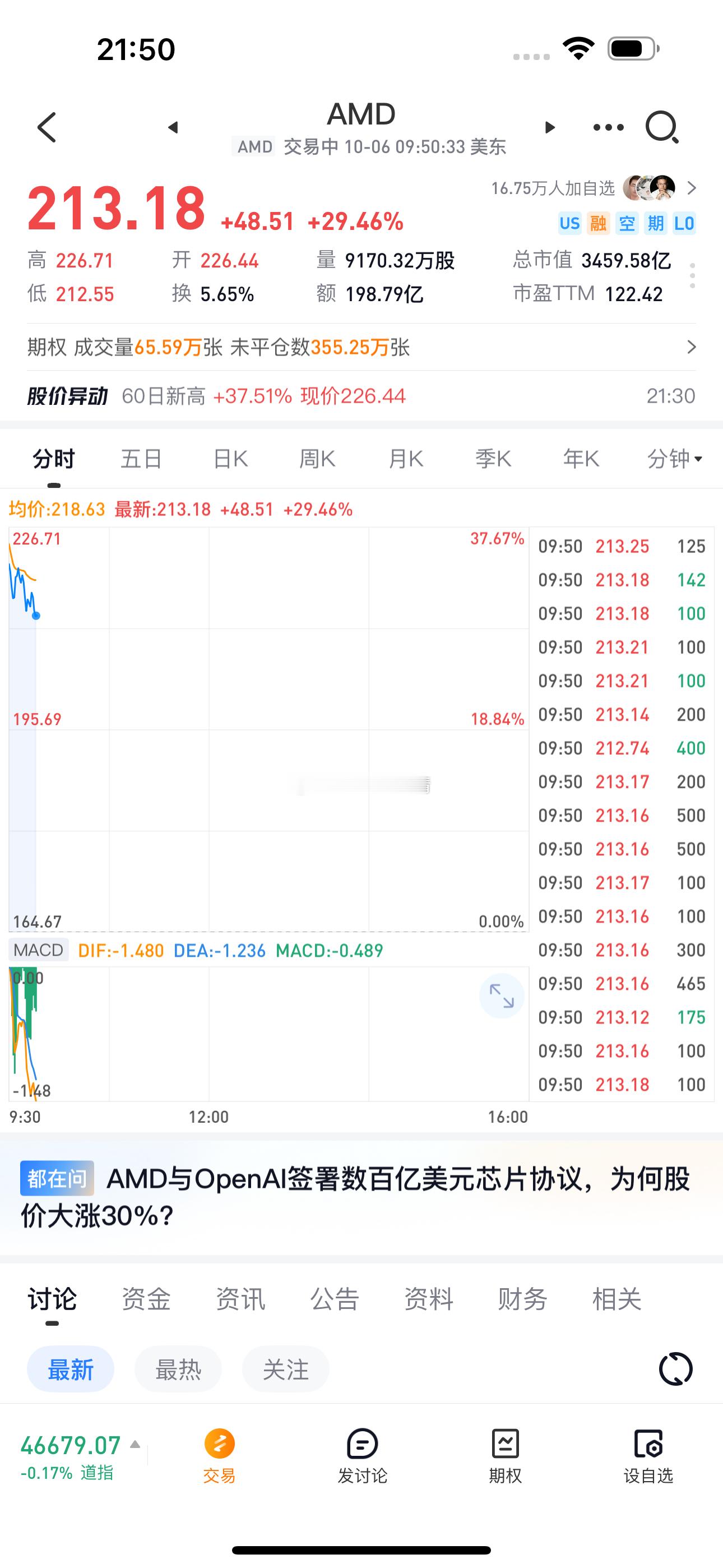Tap the 期 options badge
This screenshot has width=723, height=1568.
pyautogui.click(x=655, y=223)
